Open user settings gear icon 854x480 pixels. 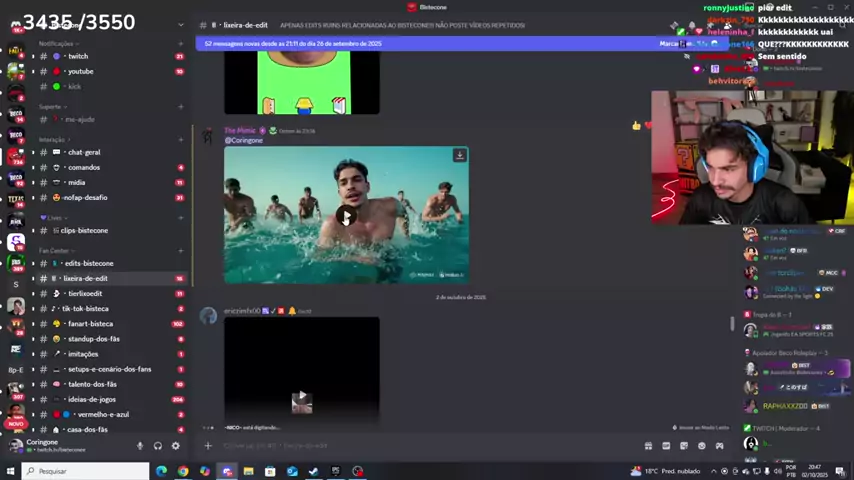click(175, 446)
